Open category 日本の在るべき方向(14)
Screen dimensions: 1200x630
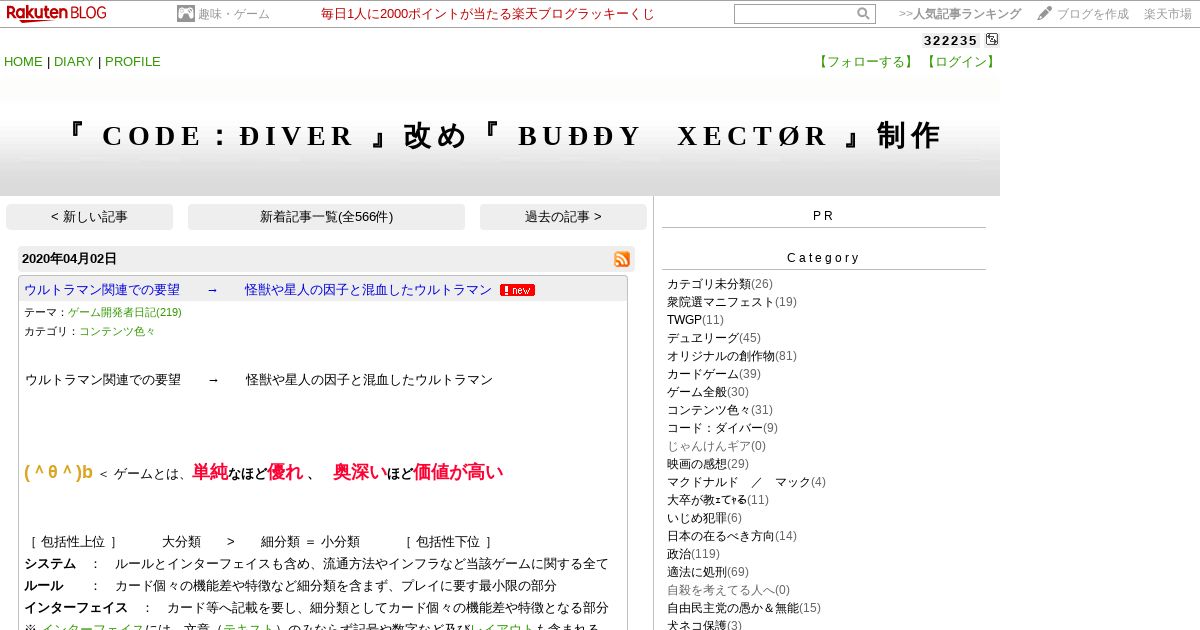(732, 536)
